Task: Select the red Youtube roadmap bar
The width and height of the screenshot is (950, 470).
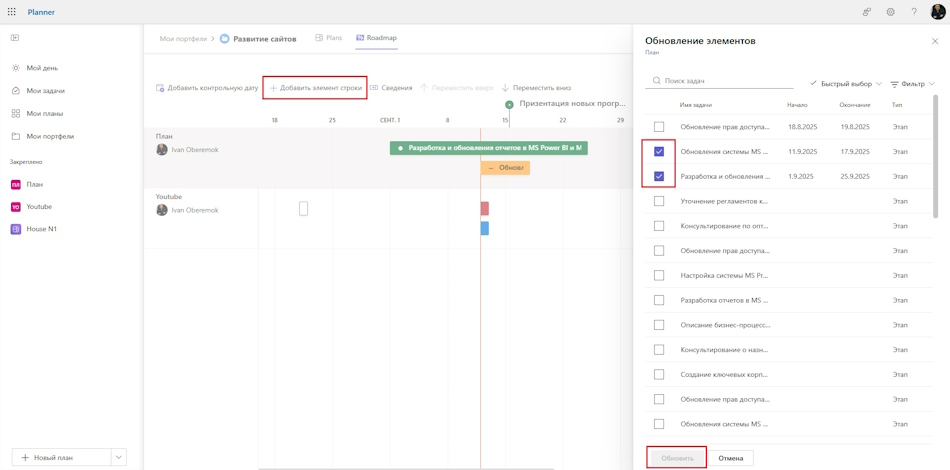Action: 485,208
